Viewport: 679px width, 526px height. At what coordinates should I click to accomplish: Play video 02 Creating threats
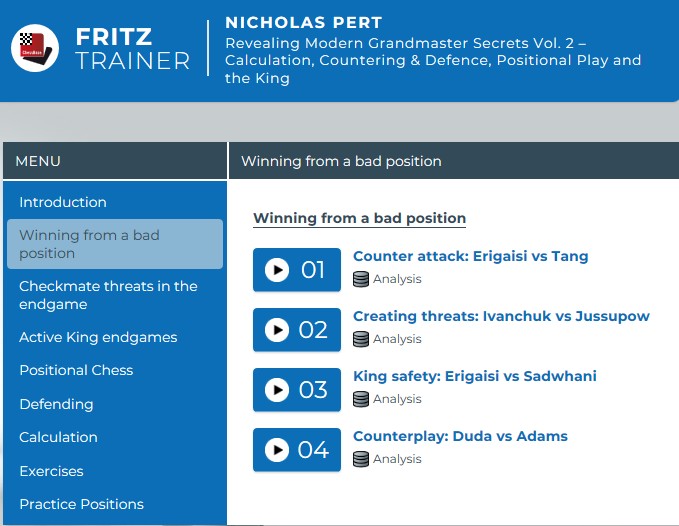click(x=297, y=330)
